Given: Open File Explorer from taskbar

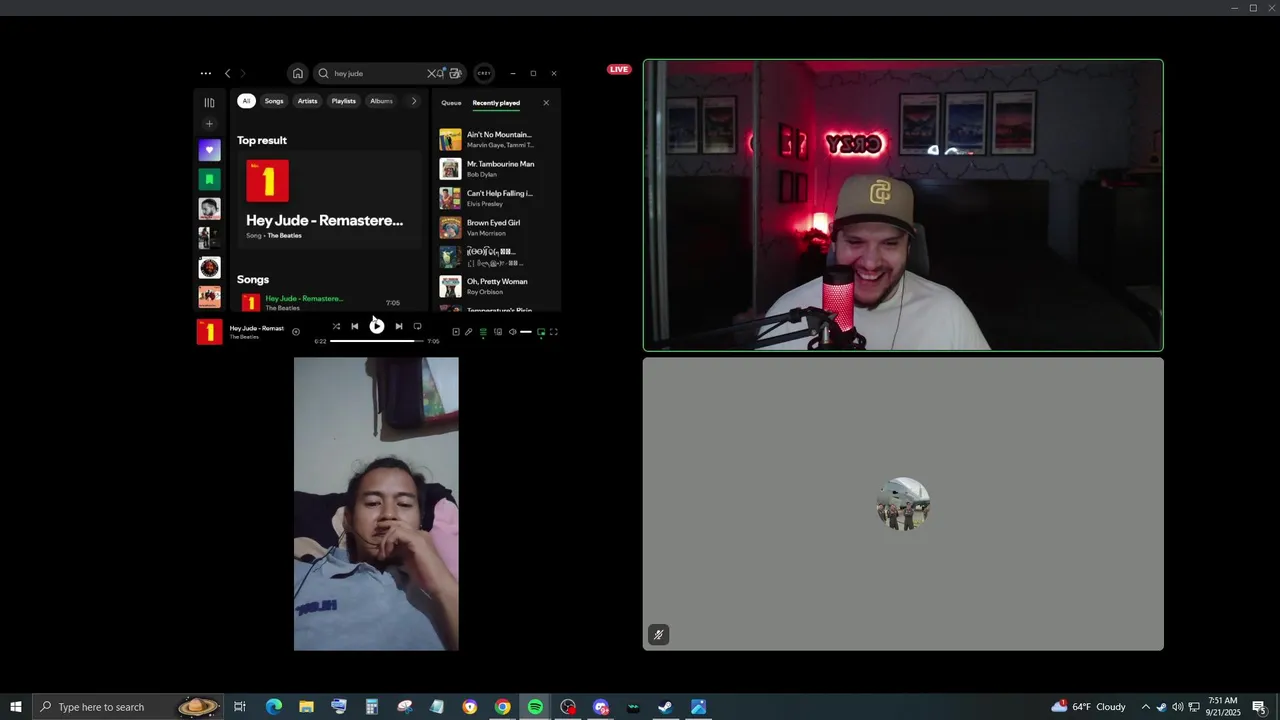Looking at the screenshot, I should (x=306, y=707).
